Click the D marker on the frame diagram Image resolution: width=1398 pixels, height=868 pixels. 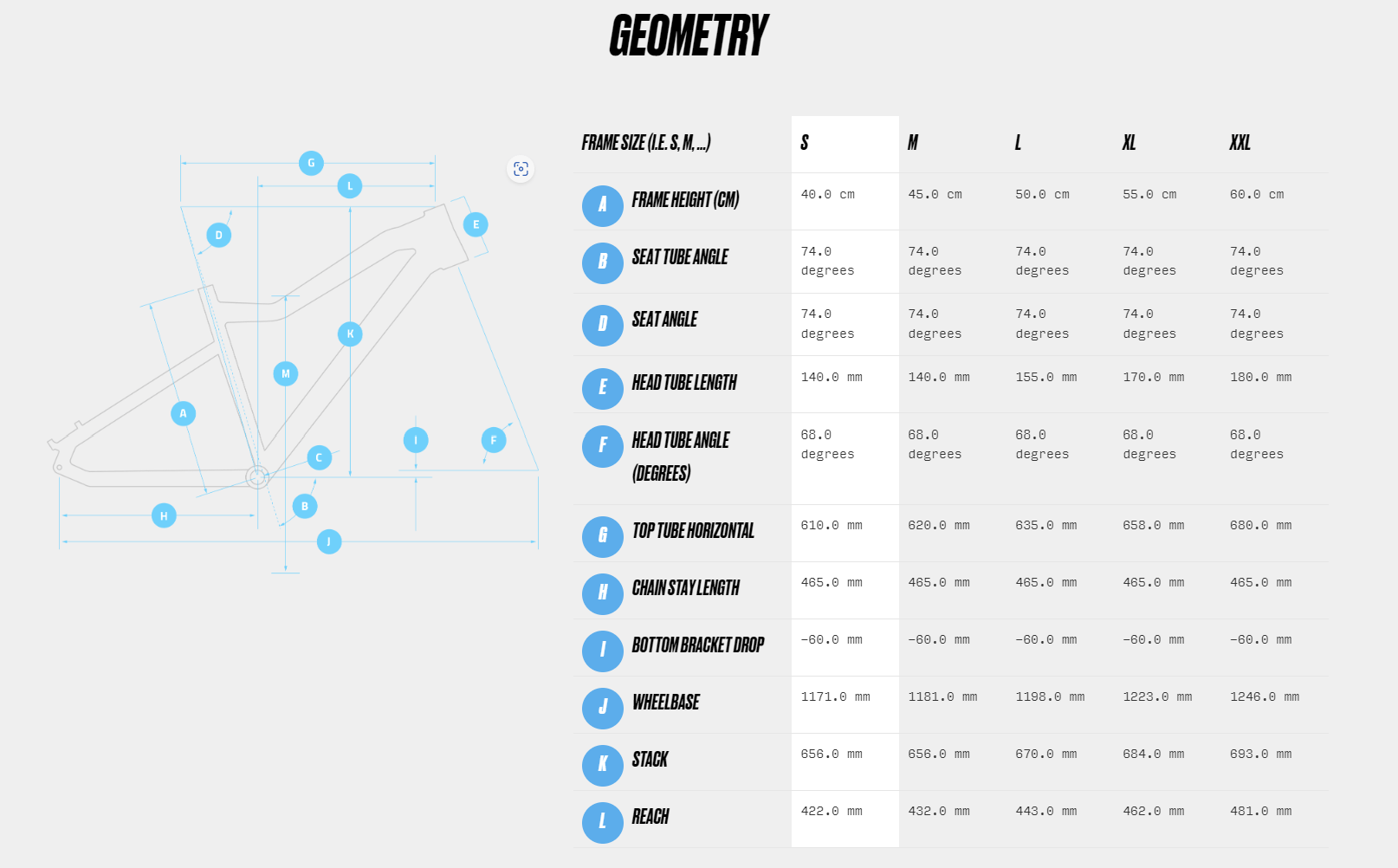(x=218, y=235)
